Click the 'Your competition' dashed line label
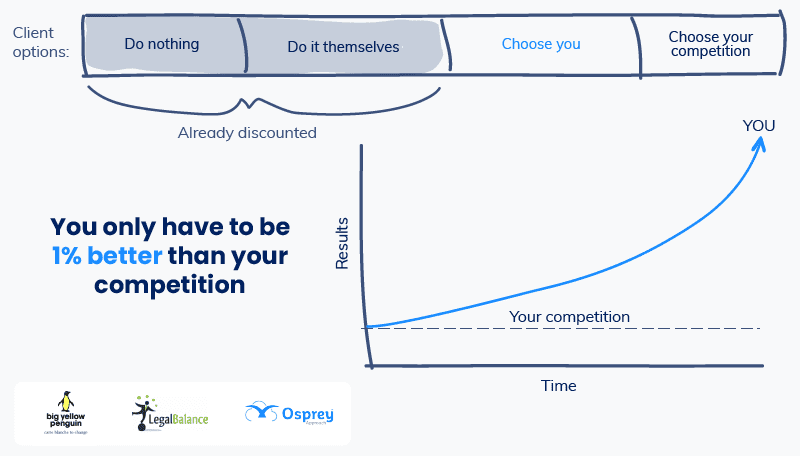This screenshot has width=800, height=456. click(x=569, y=317)
